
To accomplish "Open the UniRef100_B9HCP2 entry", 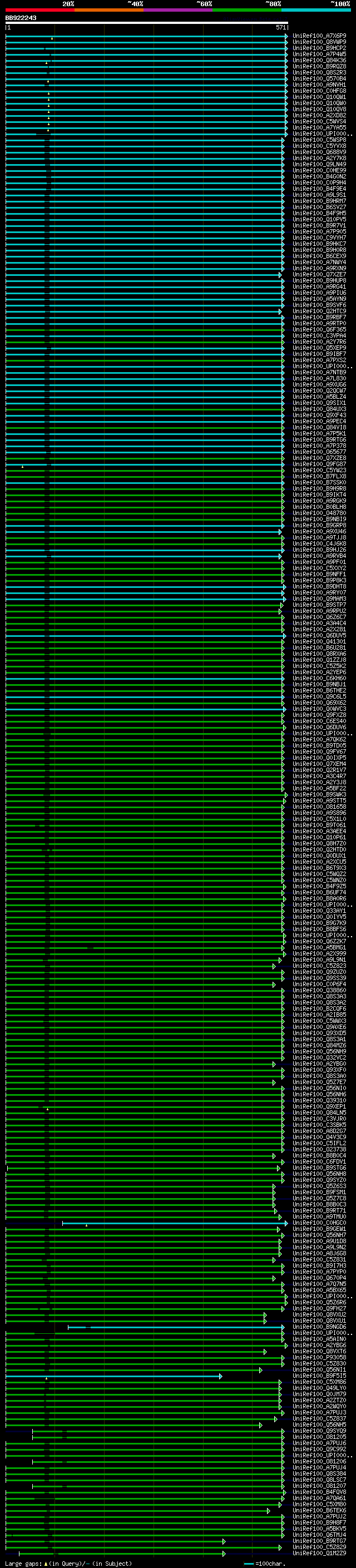I will pyautogui.click(x=319, y=48).
